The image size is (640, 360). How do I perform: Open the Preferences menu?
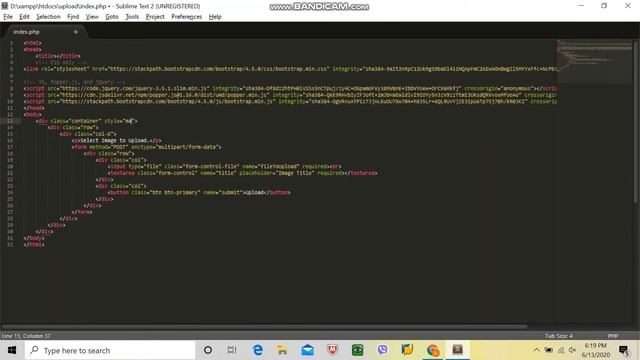[187, 17]
